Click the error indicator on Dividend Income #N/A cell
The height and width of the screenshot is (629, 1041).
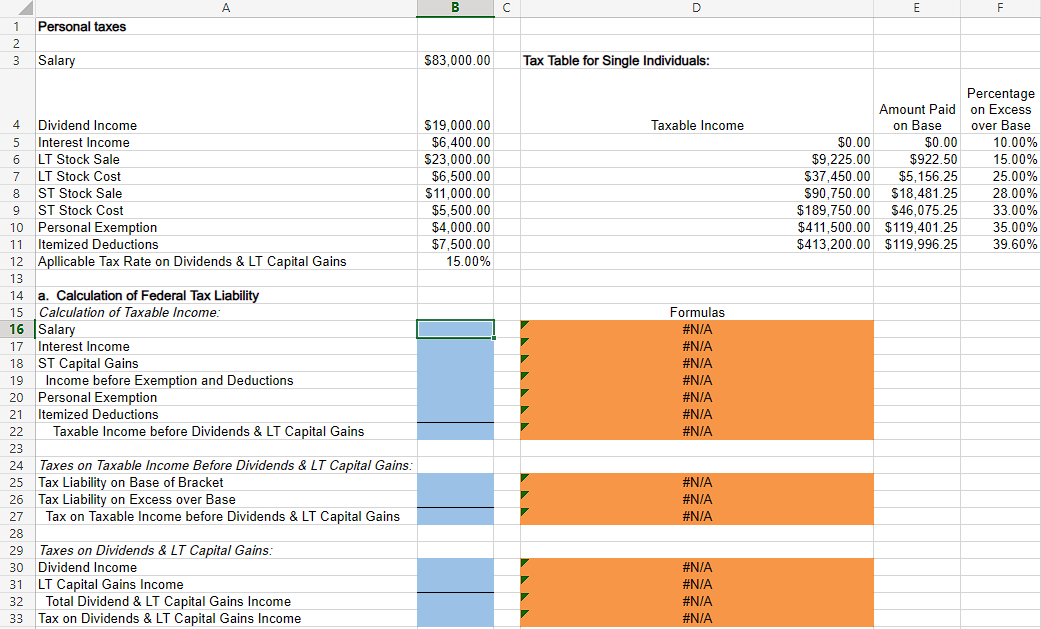tap(522, 564)
